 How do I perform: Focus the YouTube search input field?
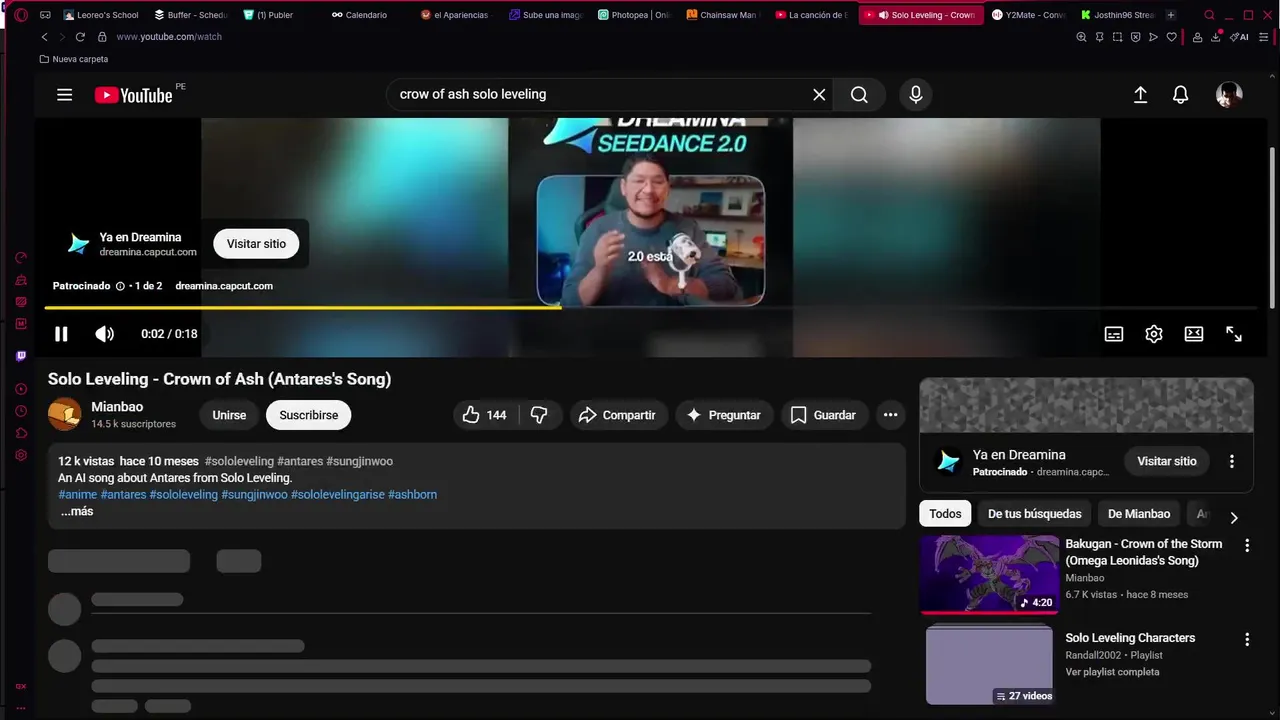point(600,94)
